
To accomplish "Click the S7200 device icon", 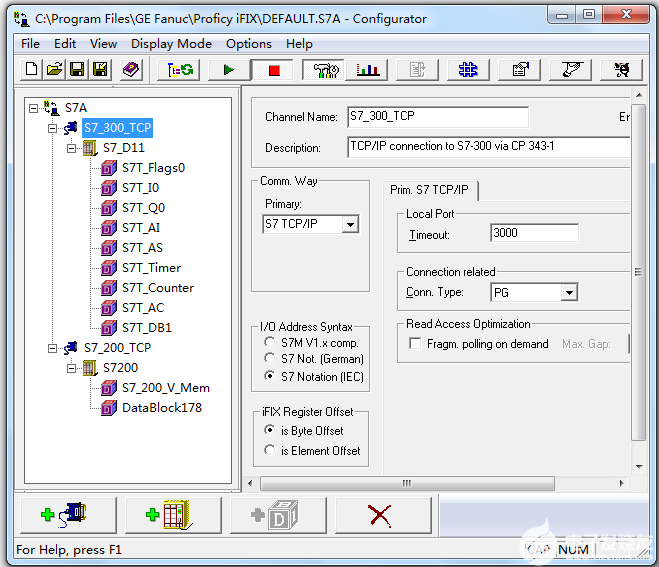I will point(90,368).
